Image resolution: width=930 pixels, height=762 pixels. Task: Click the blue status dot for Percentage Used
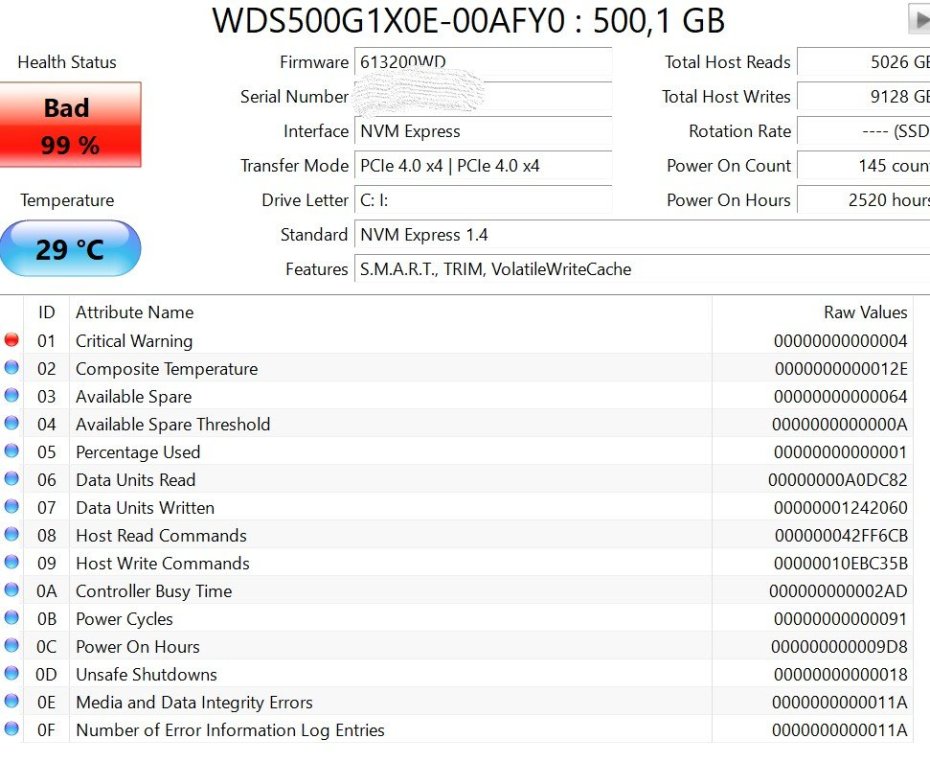11,451
